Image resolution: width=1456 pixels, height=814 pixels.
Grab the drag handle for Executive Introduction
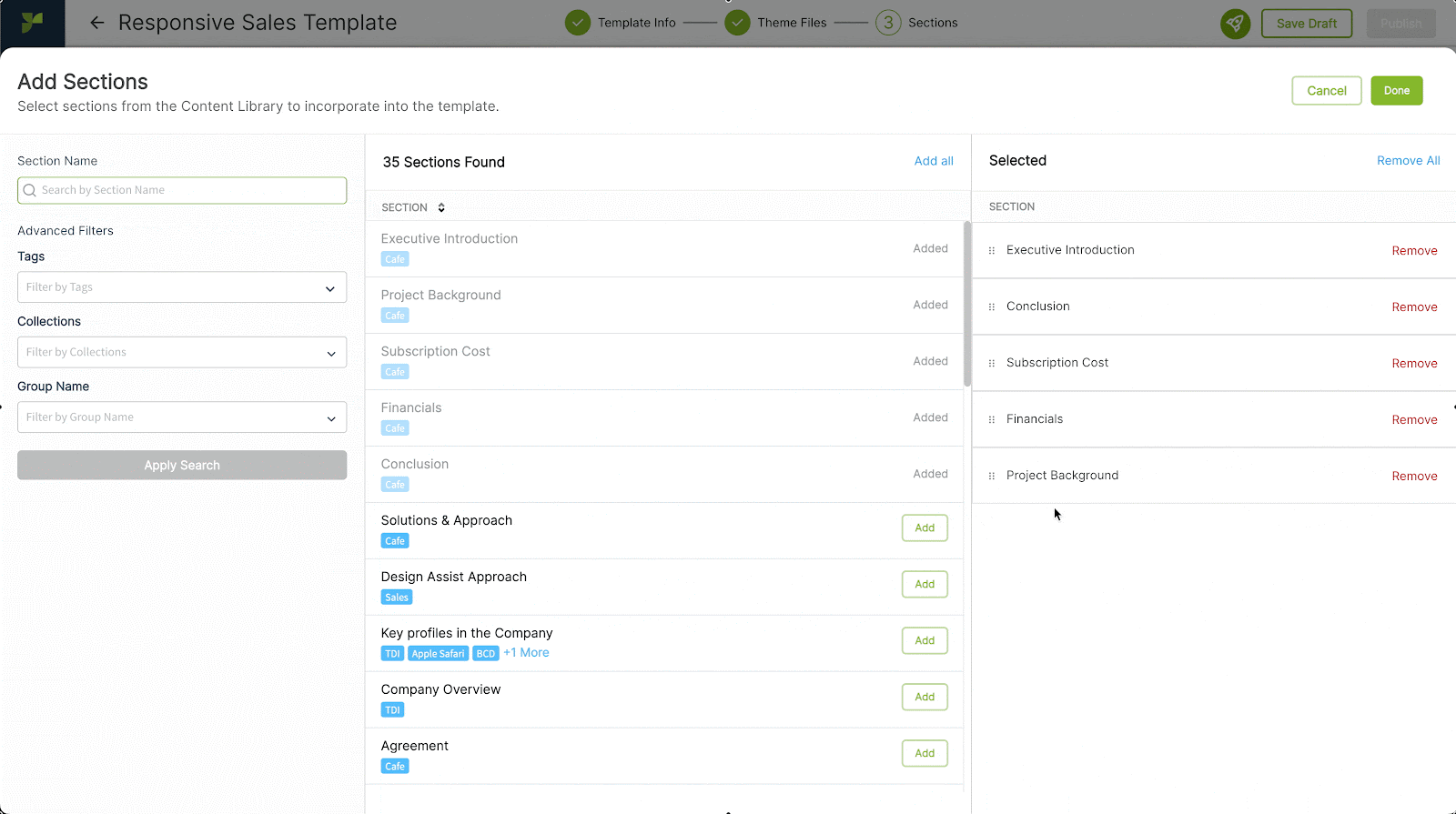pyautogui.click(x=992, y=250)
